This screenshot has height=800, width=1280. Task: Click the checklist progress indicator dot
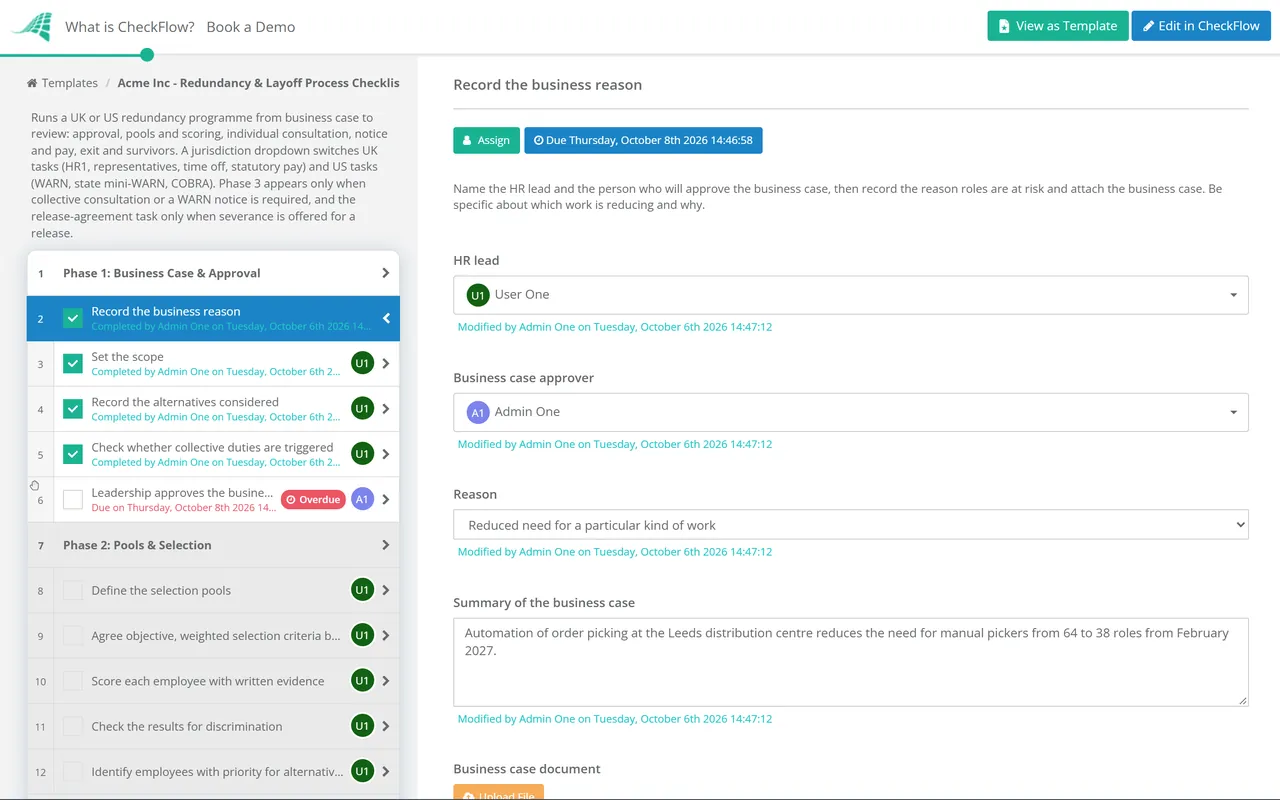point(147,55)
